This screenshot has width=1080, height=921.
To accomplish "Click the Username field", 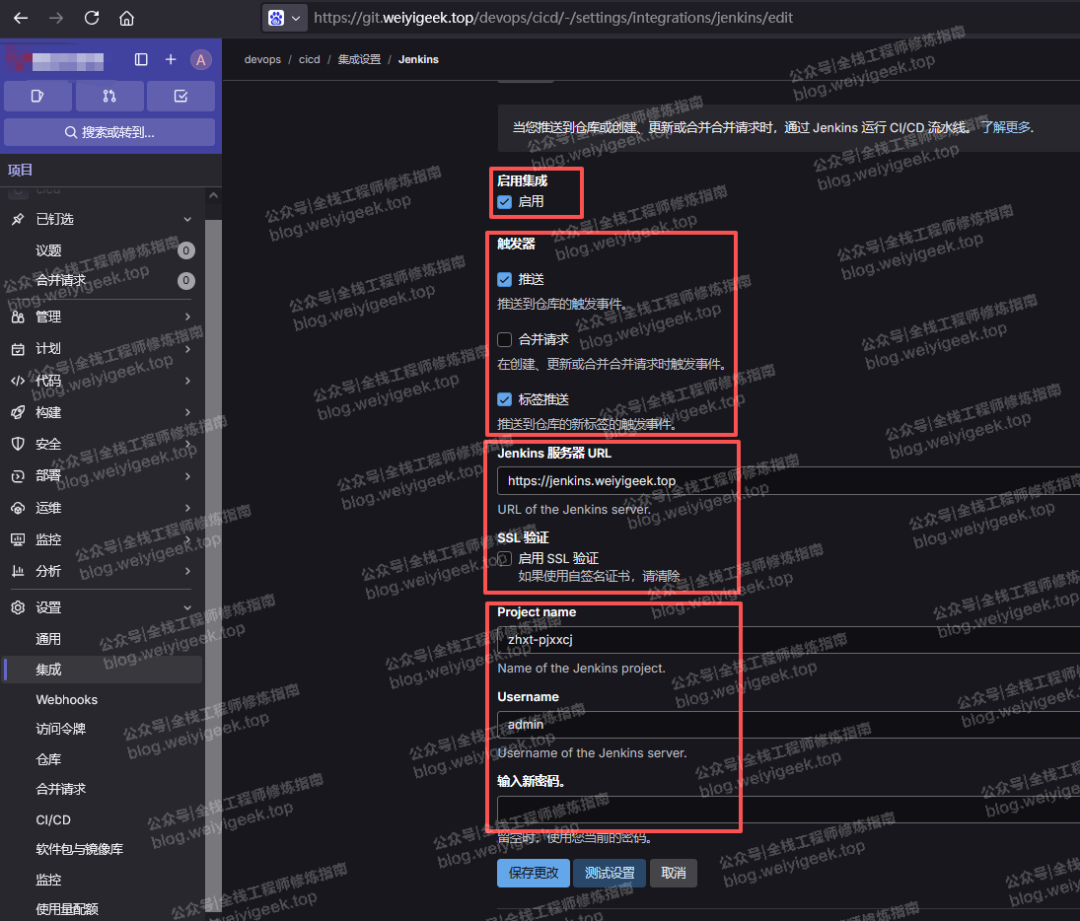I will (x=788, y=725).
